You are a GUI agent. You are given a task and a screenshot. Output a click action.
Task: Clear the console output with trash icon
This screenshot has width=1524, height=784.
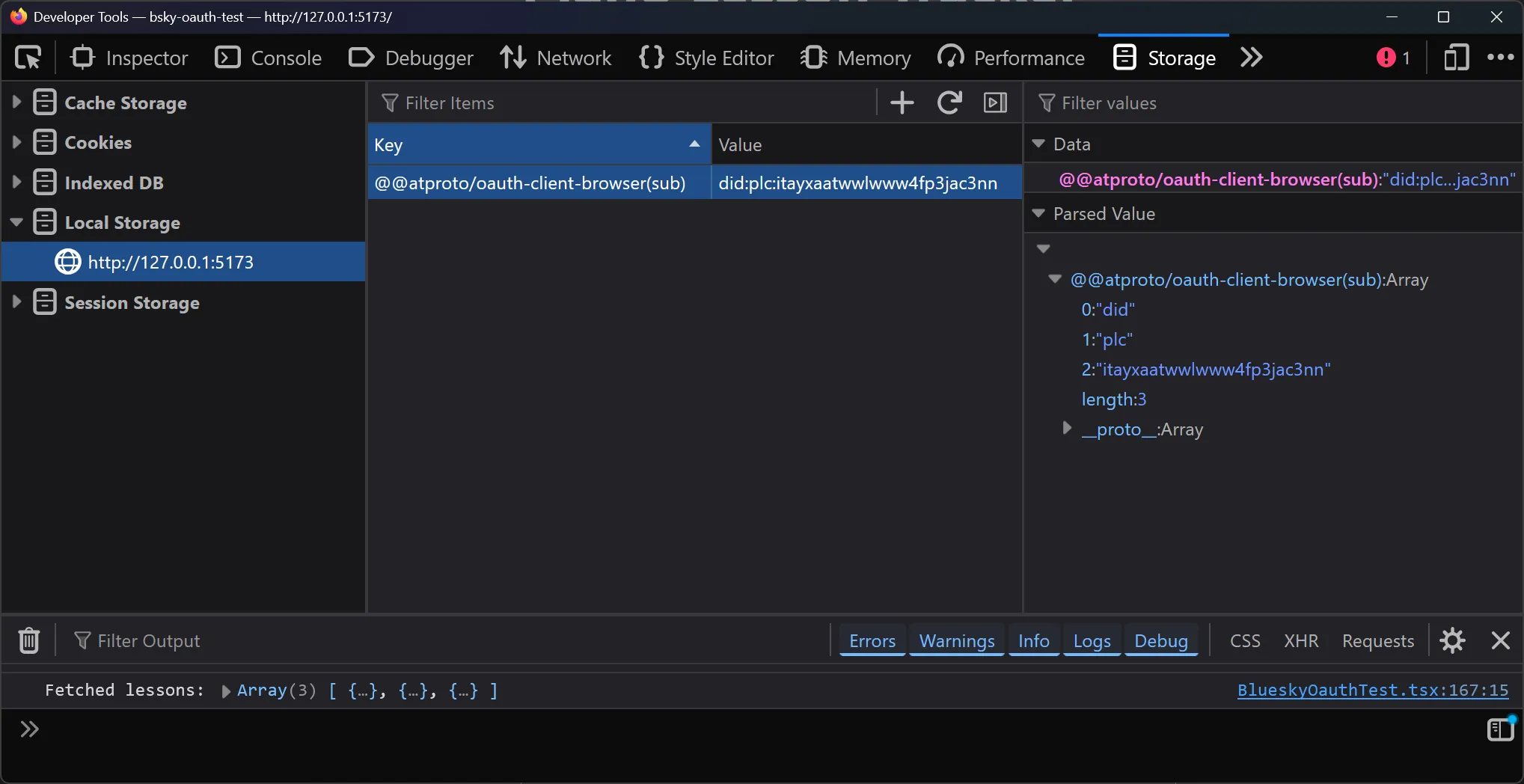tap(28, 640)
